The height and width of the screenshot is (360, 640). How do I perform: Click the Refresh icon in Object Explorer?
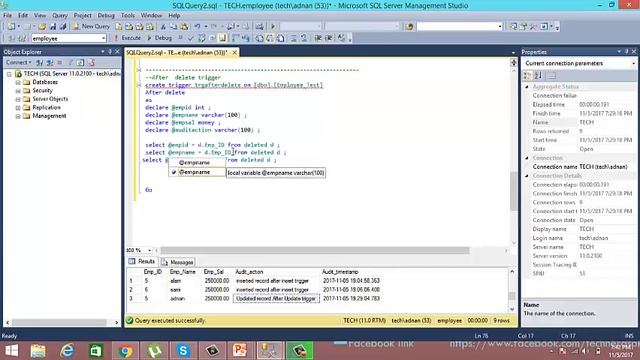click(x=80, y=62)
